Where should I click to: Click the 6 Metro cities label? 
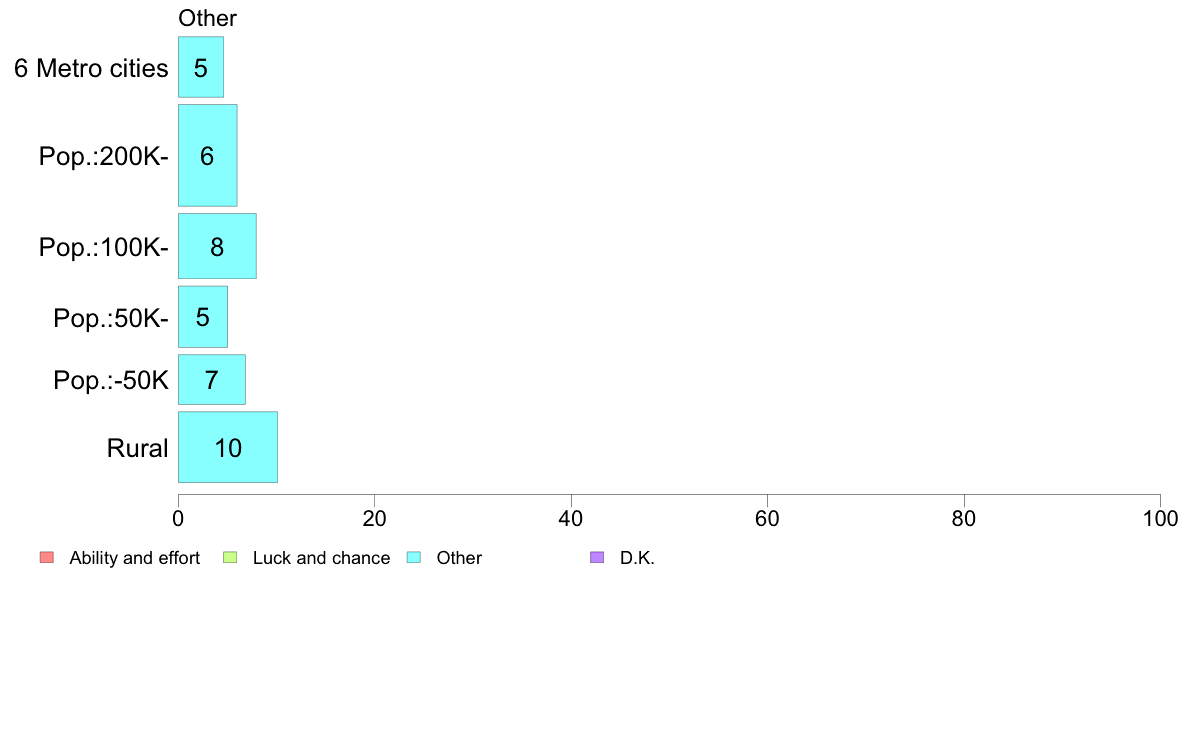[91, 68]
